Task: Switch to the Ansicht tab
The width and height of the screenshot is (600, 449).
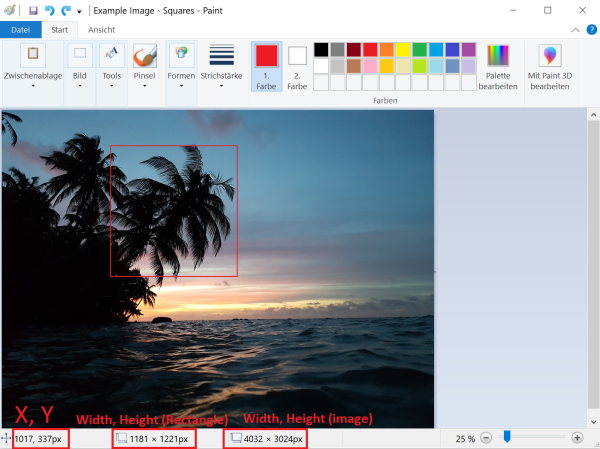Action: click(101, 30)
